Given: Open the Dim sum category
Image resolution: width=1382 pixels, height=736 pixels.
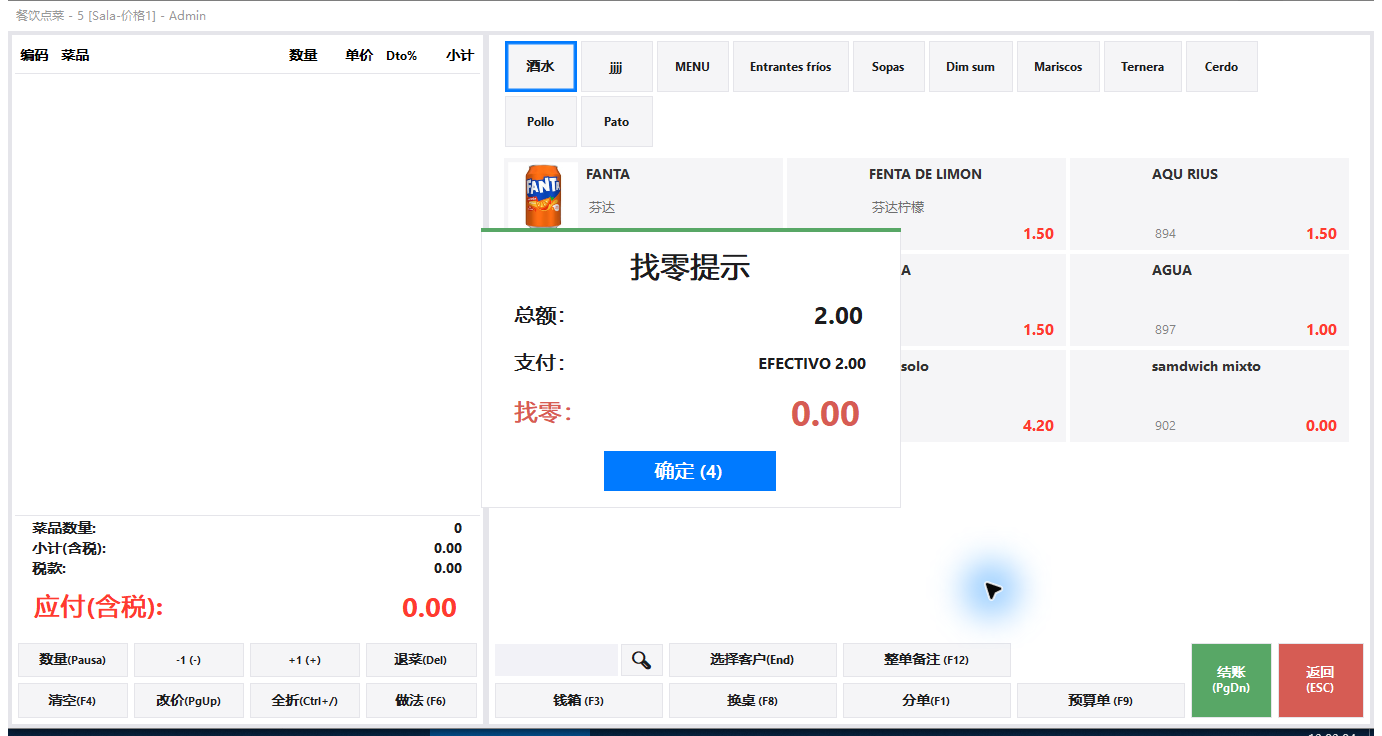Looking at the screenshot, I should [x=971, y=67].
